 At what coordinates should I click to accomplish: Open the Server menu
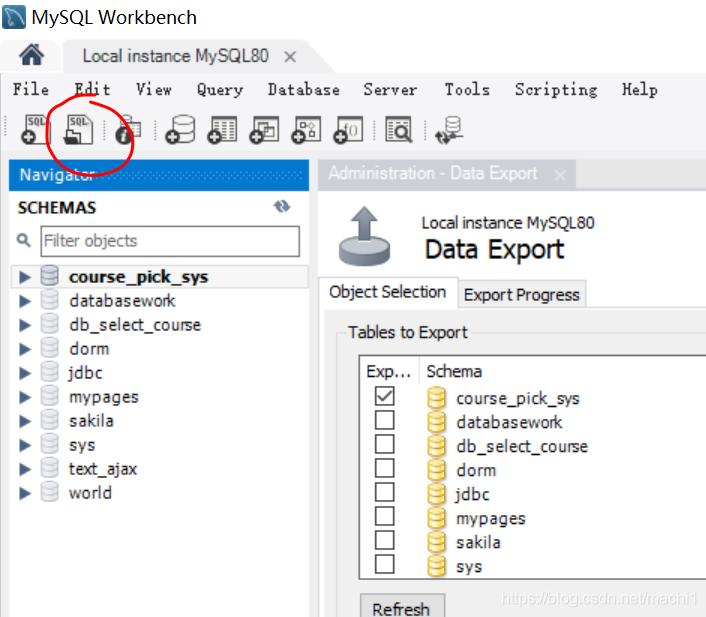pyautogui.click(x=390, y=89)
